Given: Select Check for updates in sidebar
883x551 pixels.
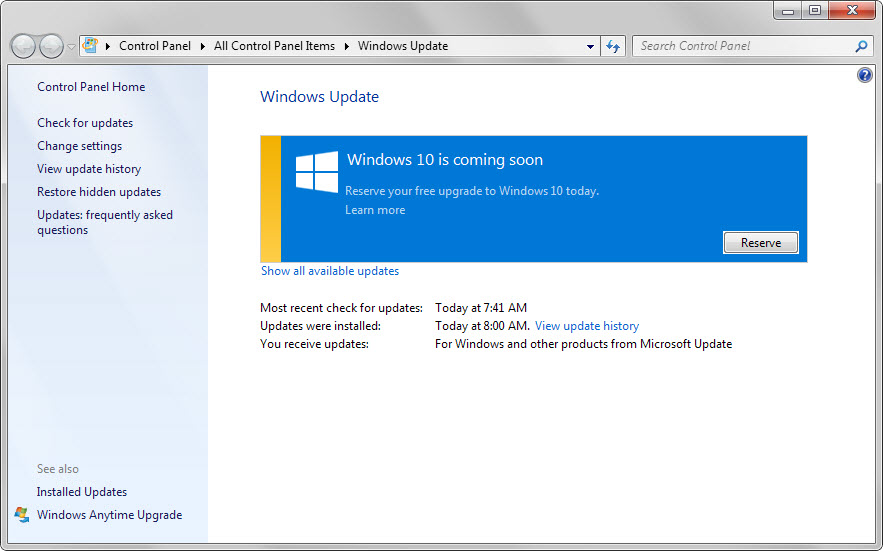Looking at the screenshot, I should pyautogui.click(x=85, y=123).
